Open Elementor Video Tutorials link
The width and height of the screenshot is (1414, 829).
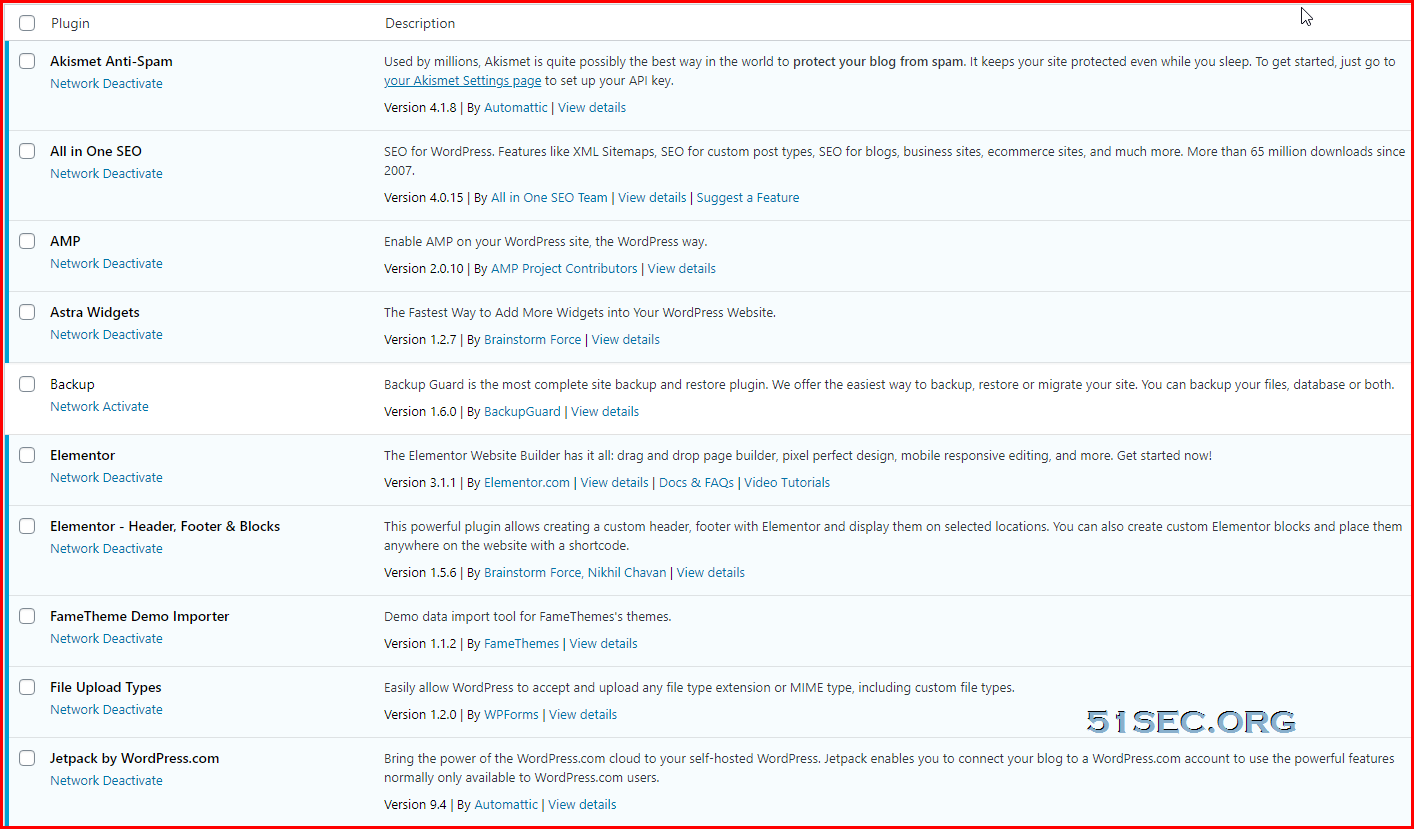pyautogui.click(x=787, y=483)
